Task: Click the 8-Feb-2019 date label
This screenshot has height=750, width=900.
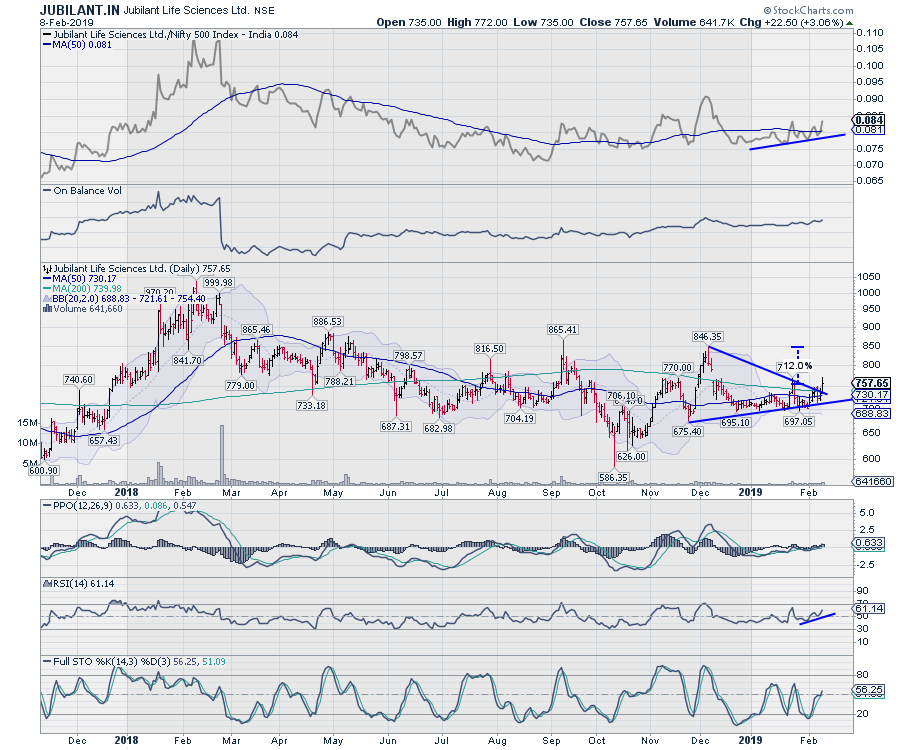Action: [66, 23]
